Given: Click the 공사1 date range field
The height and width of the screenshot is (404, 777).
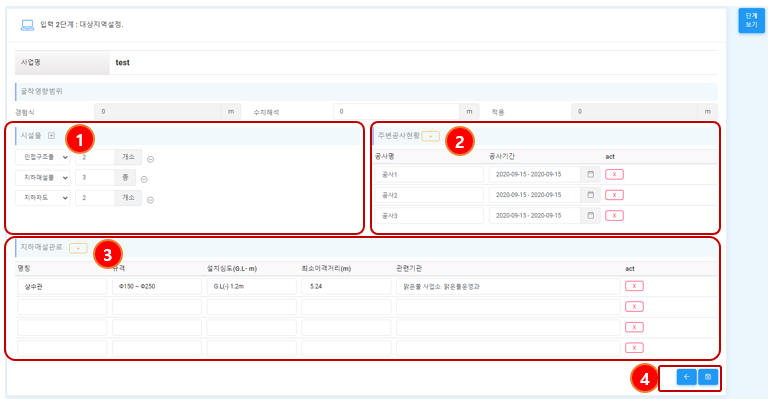Looking at the screenshot, I should point(535,174).
